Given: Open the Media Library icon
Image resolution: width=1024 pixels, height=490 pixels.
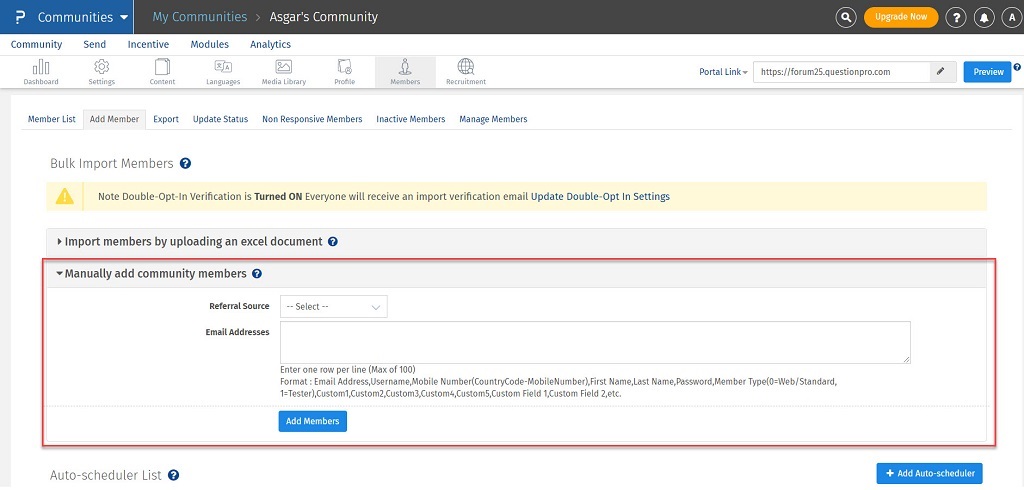Looking at the screenshot, I should click(284, 67).
